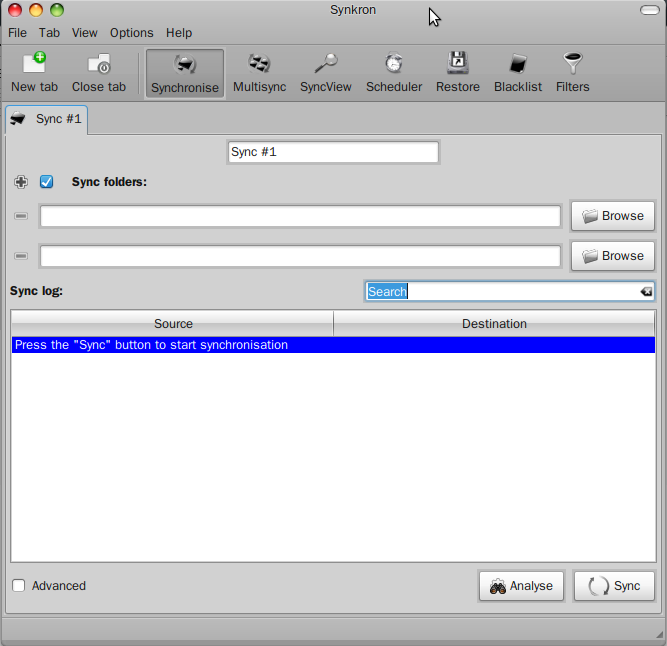Click the Analyse button
Viewport: 667px width, 646px height.
tap(521, 586)
